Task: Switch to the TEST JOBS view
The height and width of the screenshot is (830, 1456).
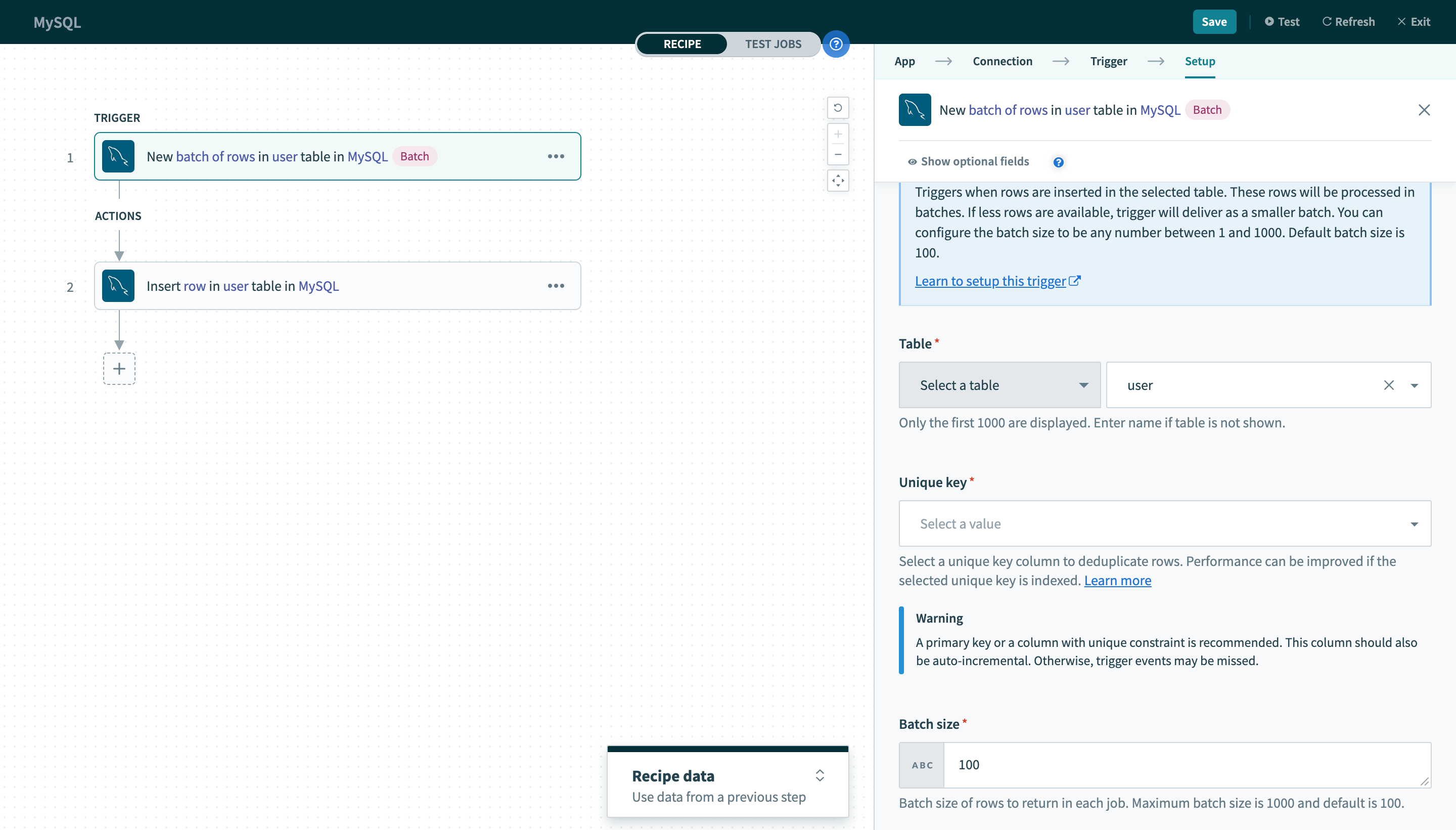Action: (772, 44)
